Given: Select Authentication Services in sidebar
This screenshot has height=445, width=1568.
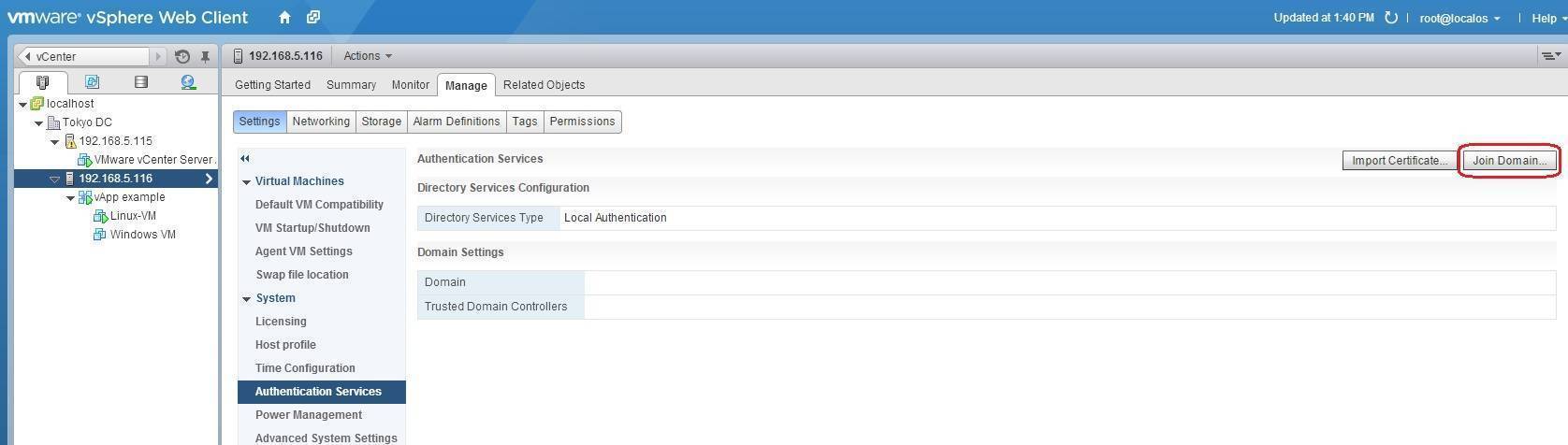Looking at the screenshot, I should point(322,392).
